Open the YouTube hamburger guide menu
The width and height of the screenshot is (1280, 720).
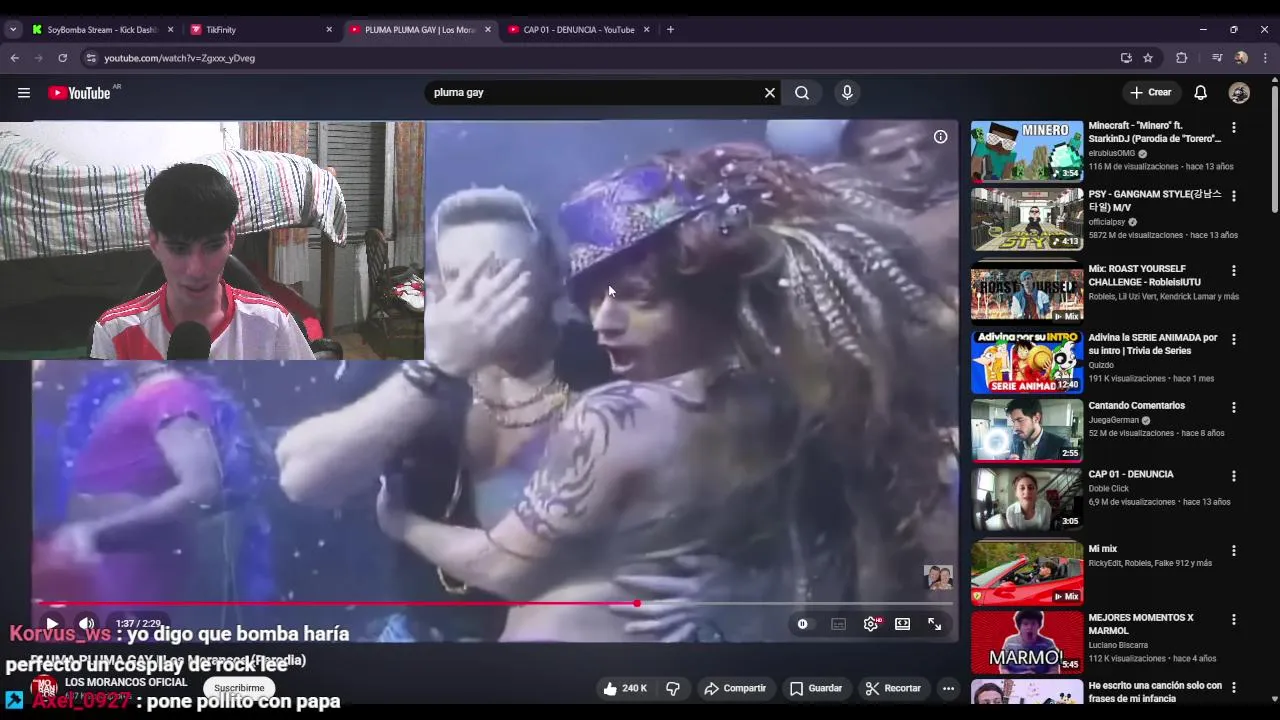(24, 93)
